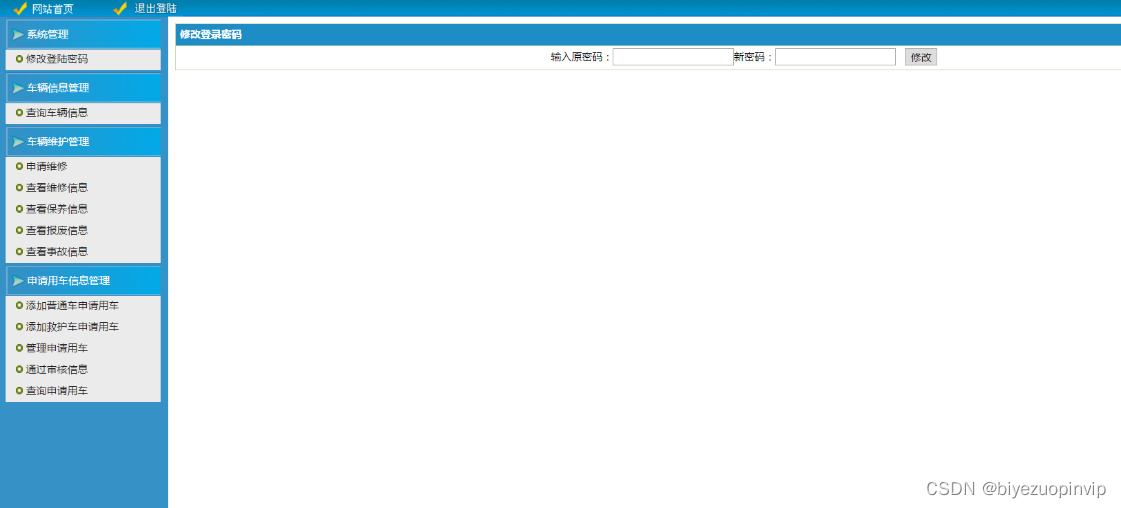
Task: Click arrow icon next to 申请用车信息管理
Action: pyautogui.click(x=18, y=281)
